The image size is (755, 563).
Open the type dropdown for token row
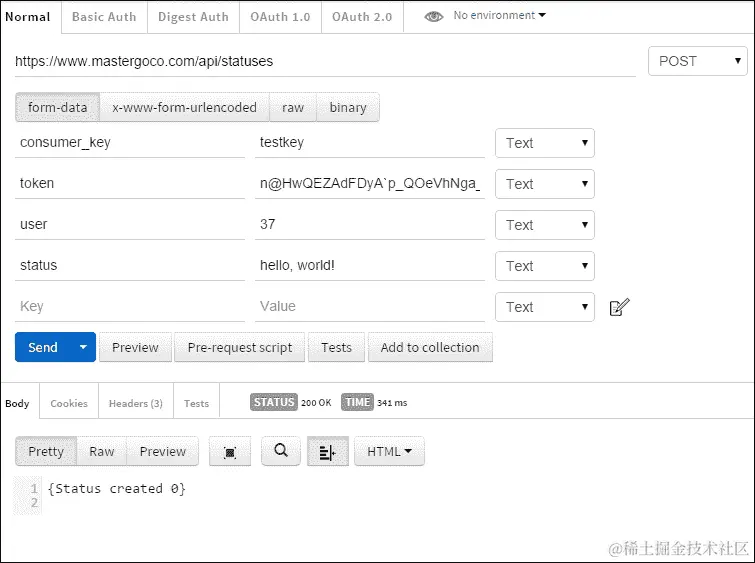pos(545,184)
